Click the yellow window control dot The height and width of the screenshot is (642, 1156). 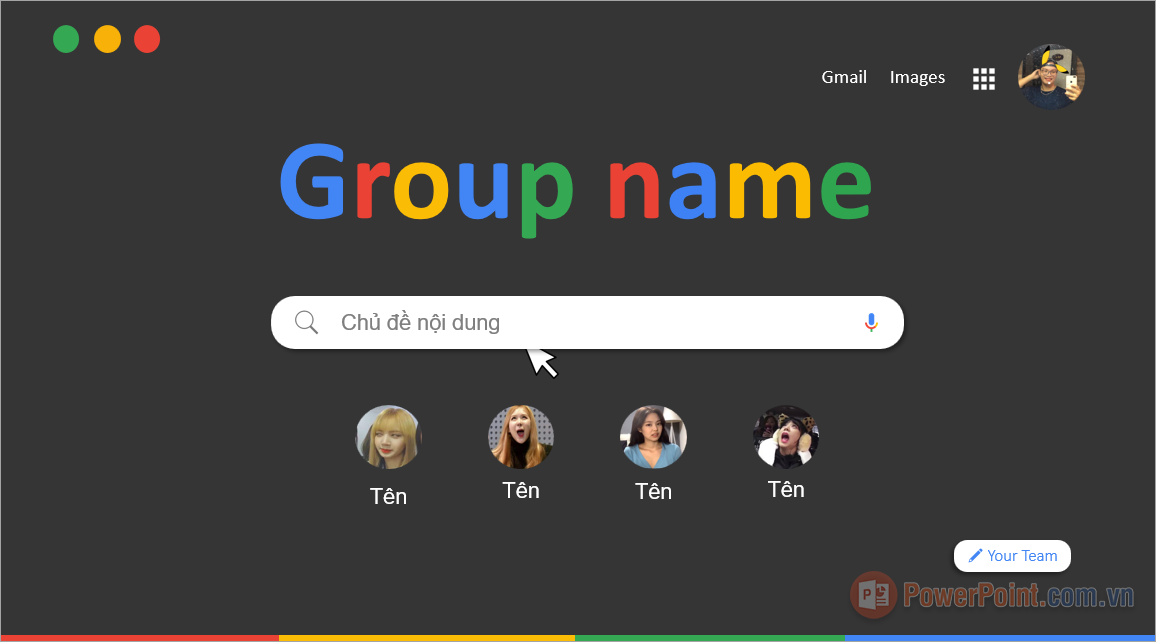[108, 39]
